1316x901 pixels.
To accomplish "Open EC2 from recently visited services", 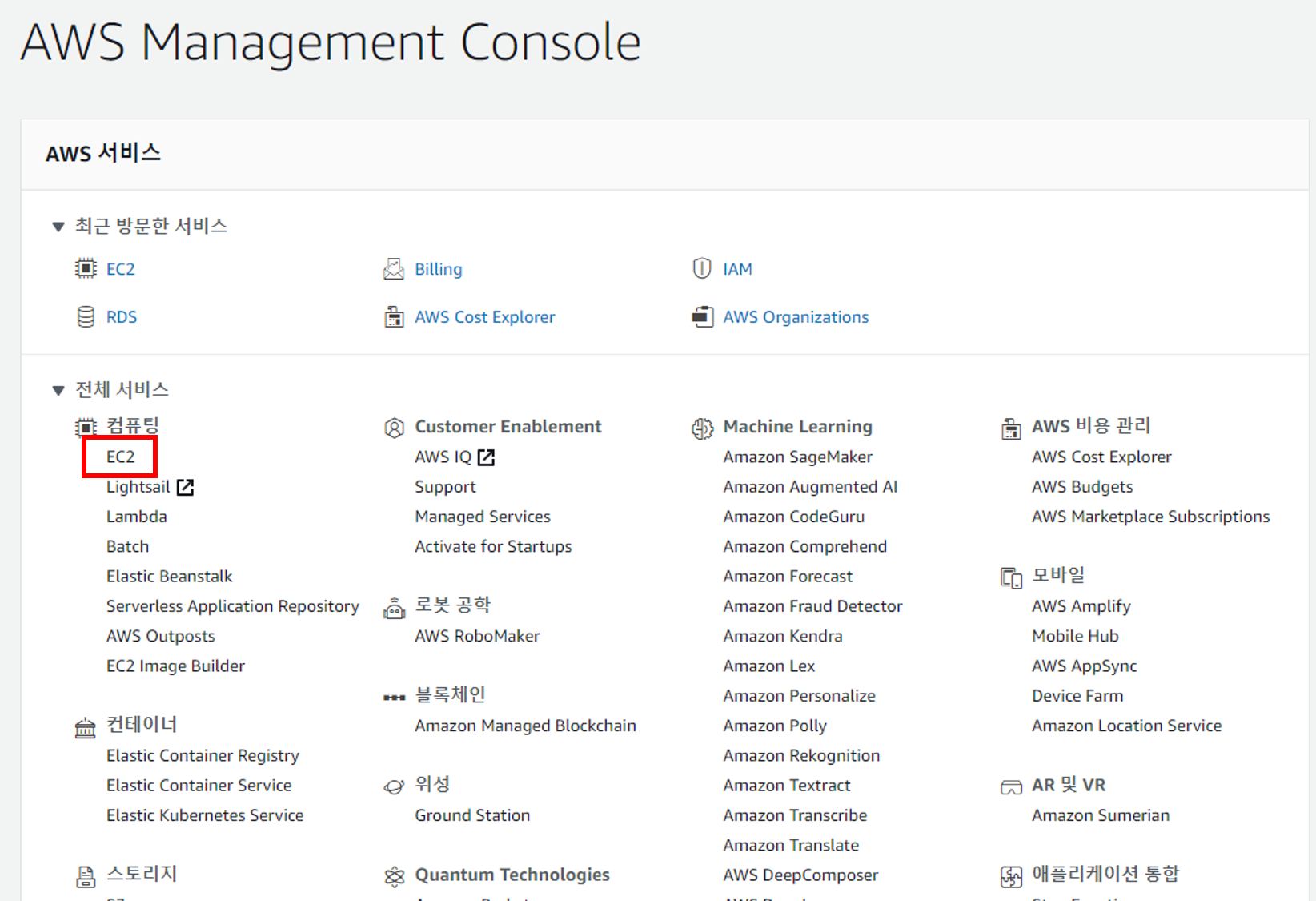I will coord(121,269).
